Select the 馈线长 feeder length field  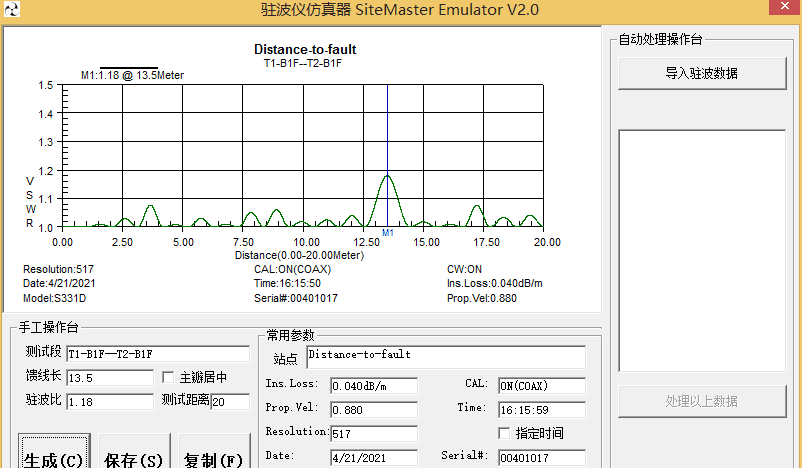[x=109, y=378]
